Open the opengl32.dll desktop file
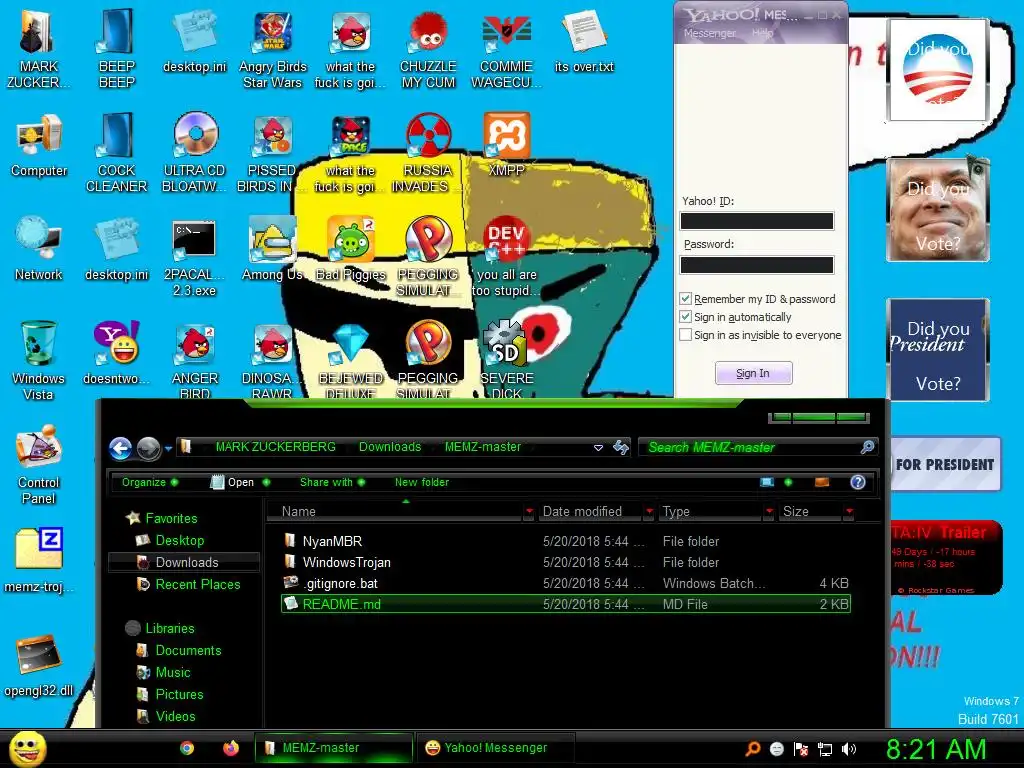This screenshot has height=768, width=1024. [39, 665]
